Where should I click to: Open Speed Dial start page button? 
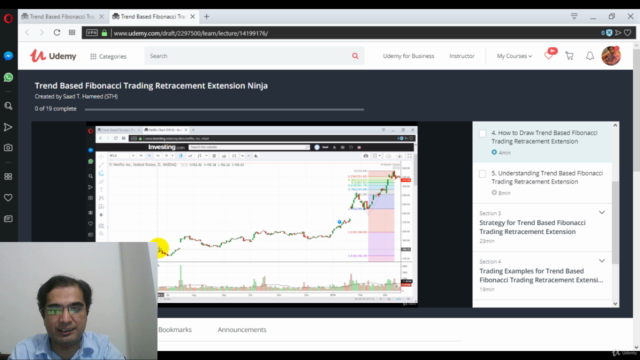tap(72, 33)
